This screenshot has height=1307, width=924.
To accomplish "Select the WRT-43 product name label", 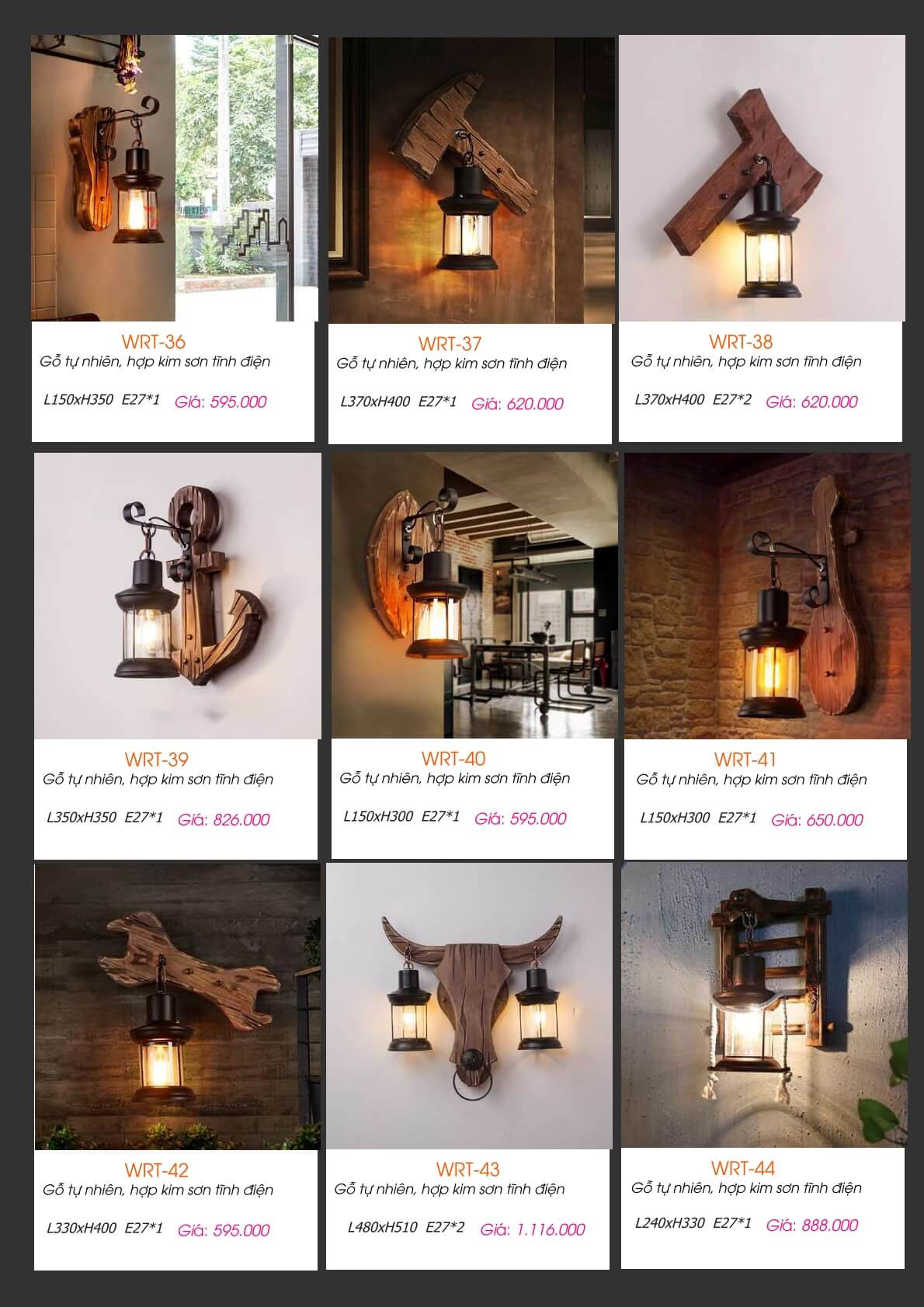I will pos(468,1170).
